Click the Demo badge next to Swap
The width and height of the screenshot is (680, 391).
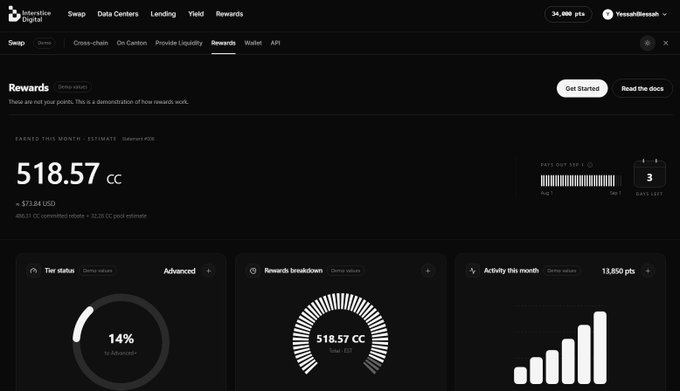coord(44,43)
